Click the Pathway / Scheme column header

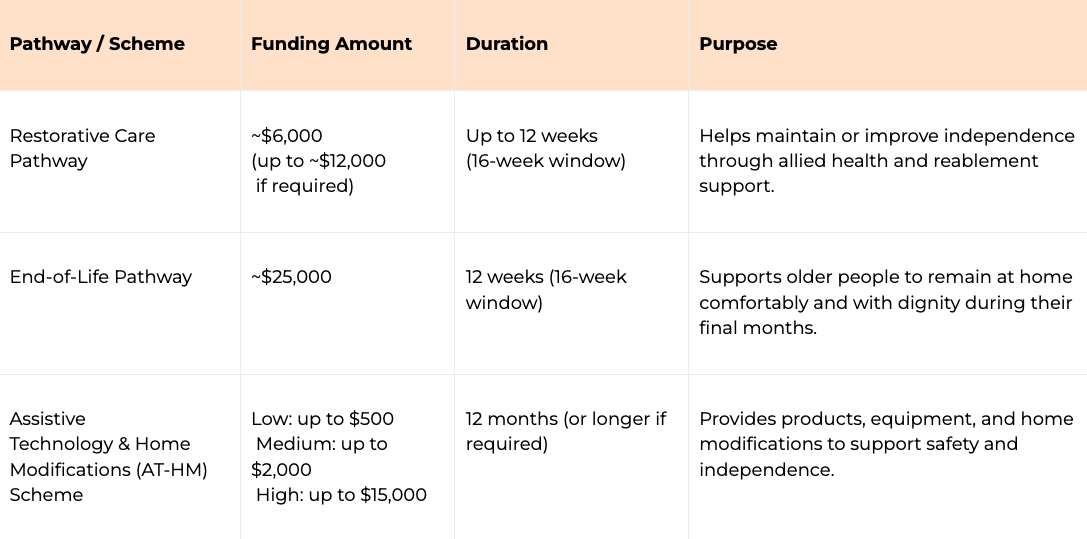point(97,44)
